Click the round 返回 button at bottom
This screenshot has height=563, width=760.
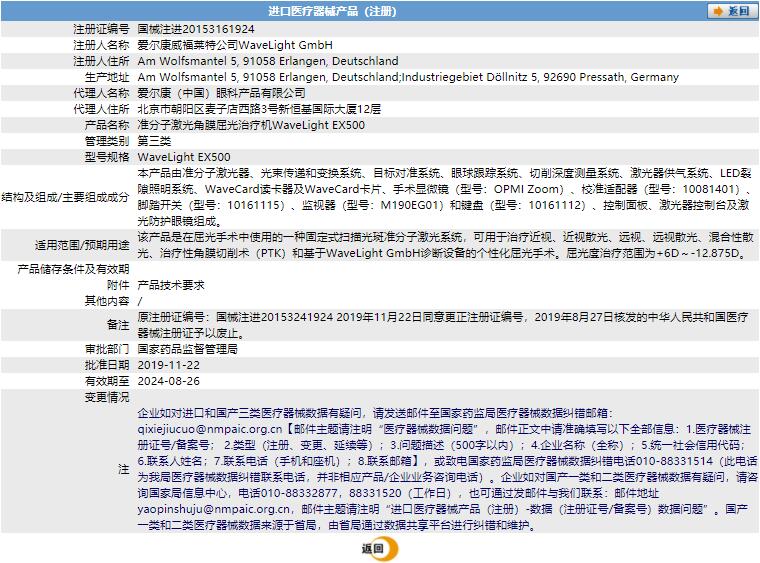[380, 548]
